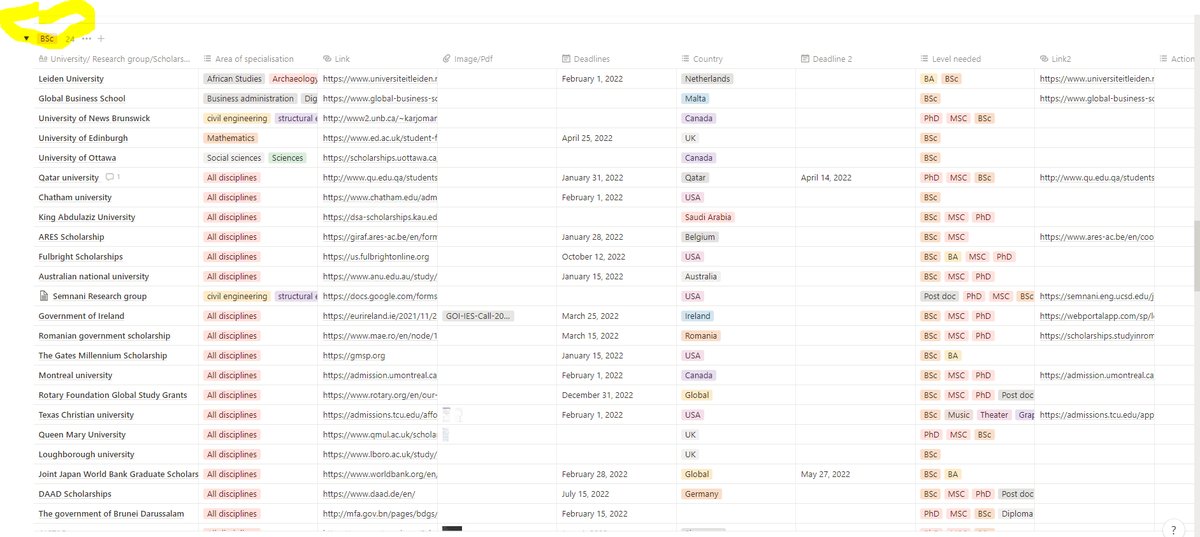Select the King Abdulaziz University entry

point(87,217)
